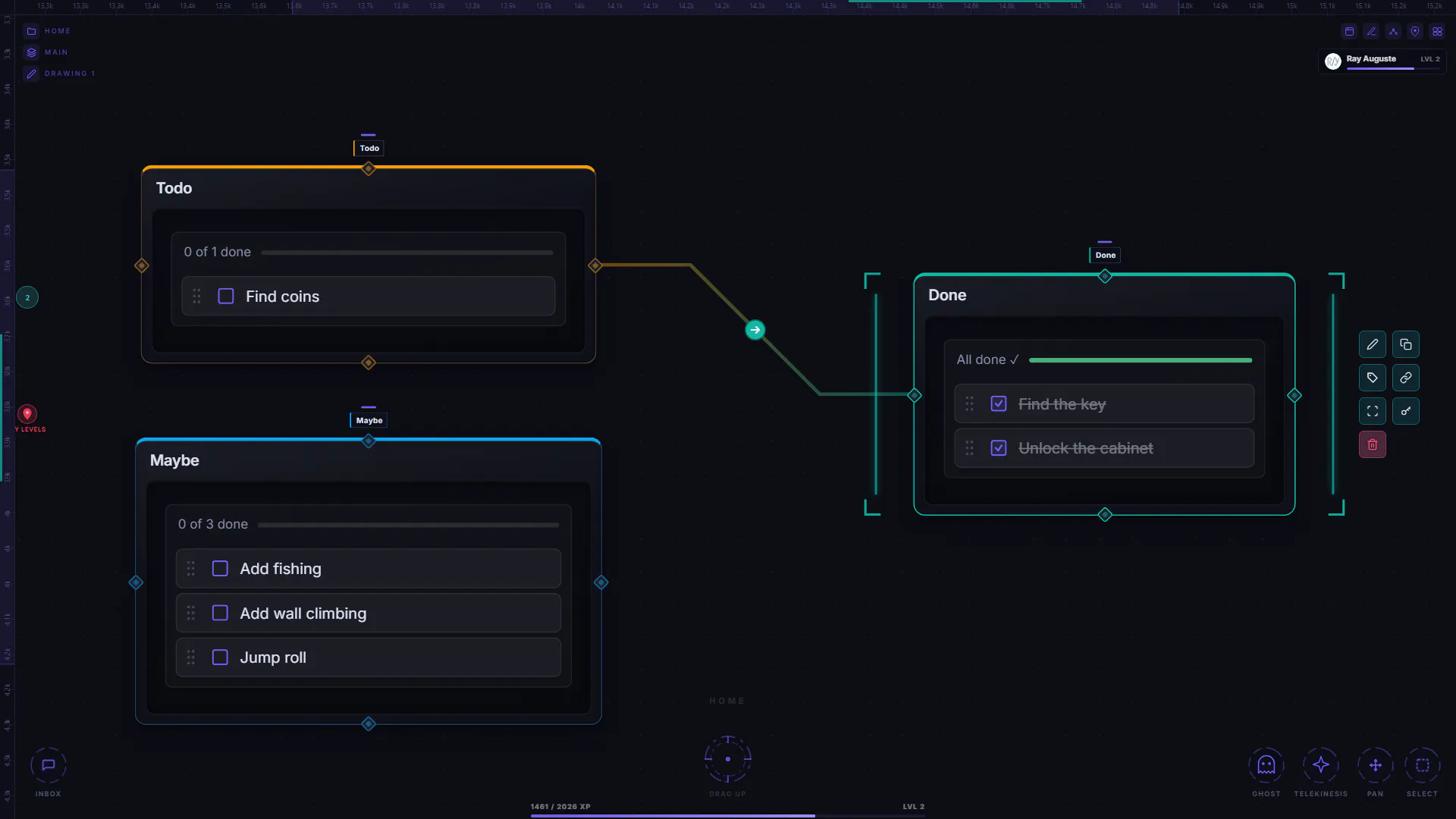Click the Todo card title

(x=174, y=188)
